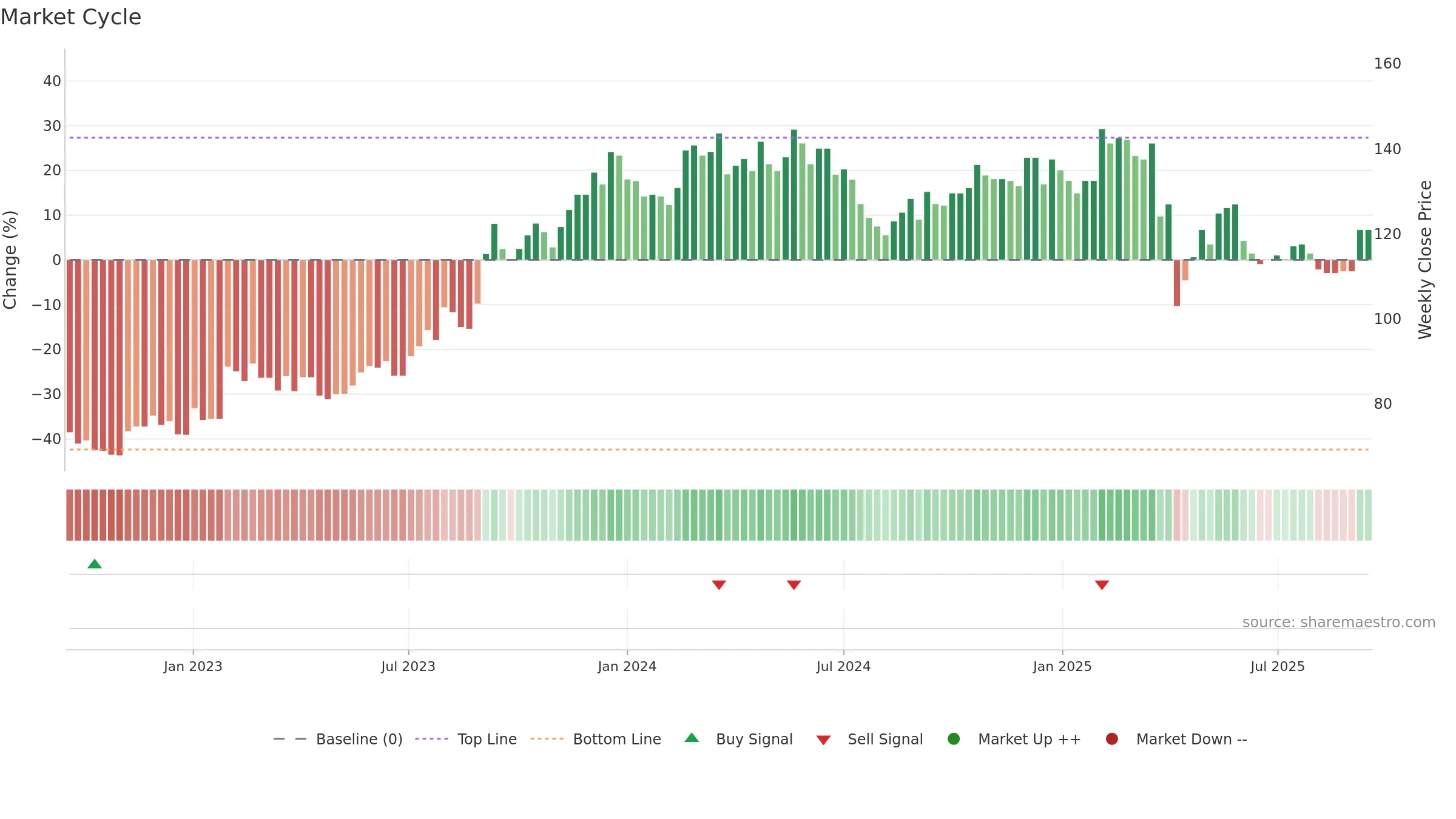Click the 80 tick on the price axis
This screenshot has width=1456, height=819.
click(1383, 404)
